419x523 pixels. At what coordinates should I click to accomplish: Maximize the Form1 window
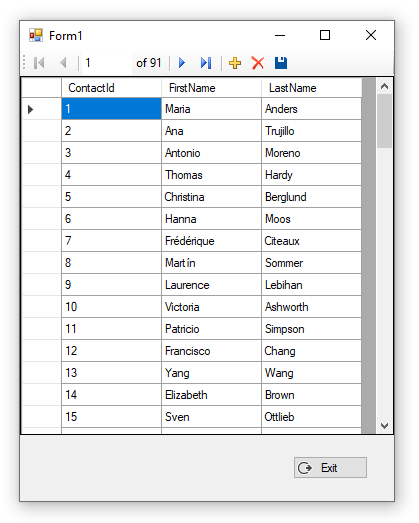tap(325, 35)
